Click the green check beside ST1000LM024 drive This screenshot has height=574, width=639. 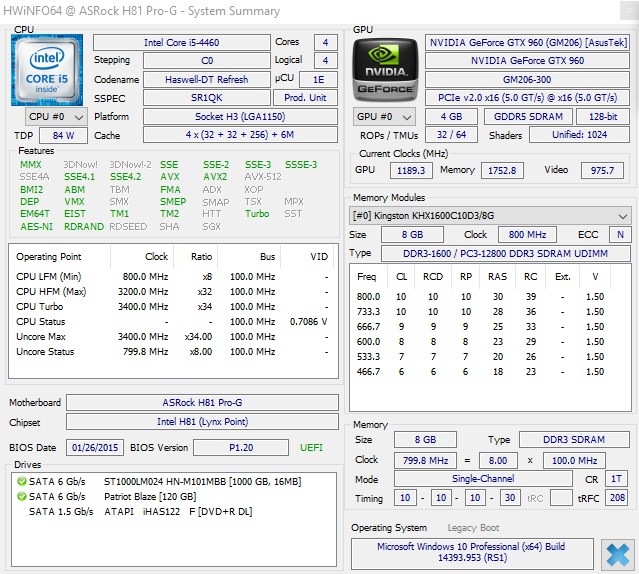(22, 482)
